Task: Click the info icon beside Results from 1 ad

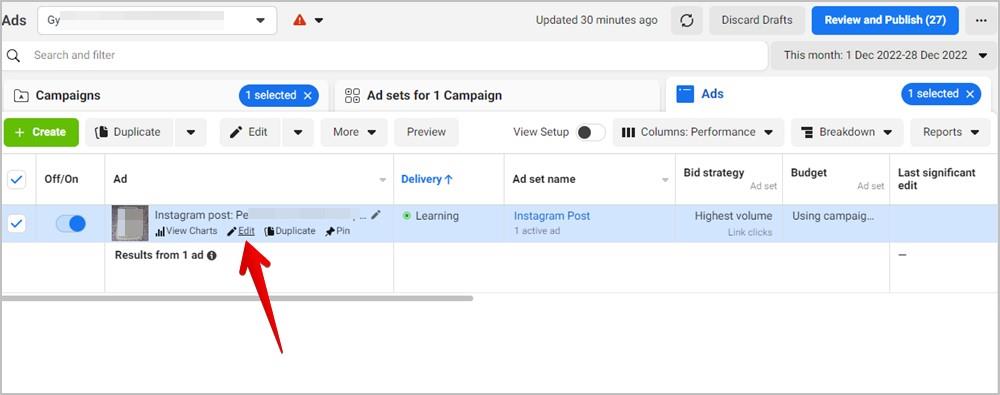Action: (x=211, y=255)
